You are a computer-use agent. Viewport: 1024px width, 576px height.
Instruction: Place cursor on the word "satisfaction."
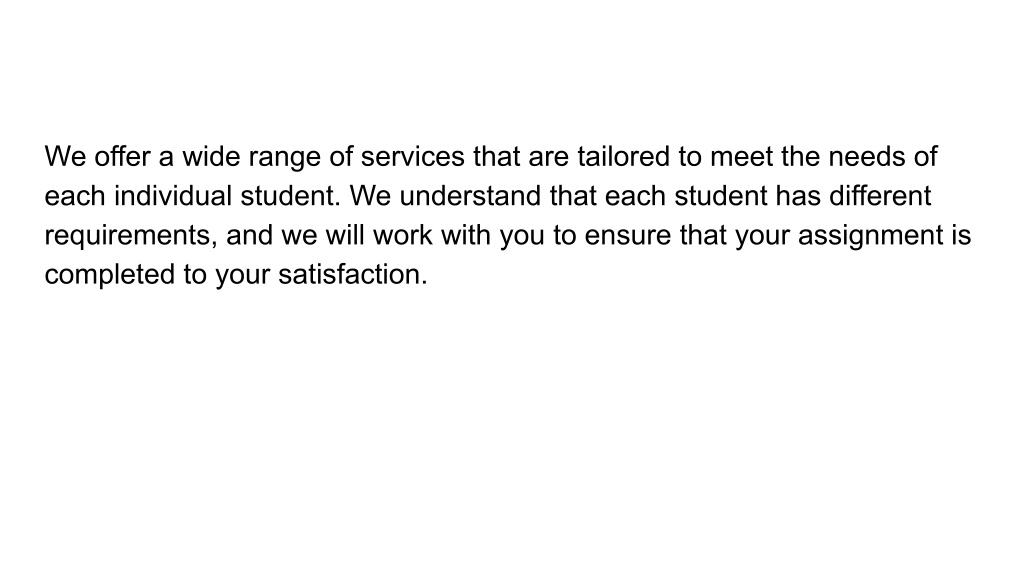(x=353, y=274)
